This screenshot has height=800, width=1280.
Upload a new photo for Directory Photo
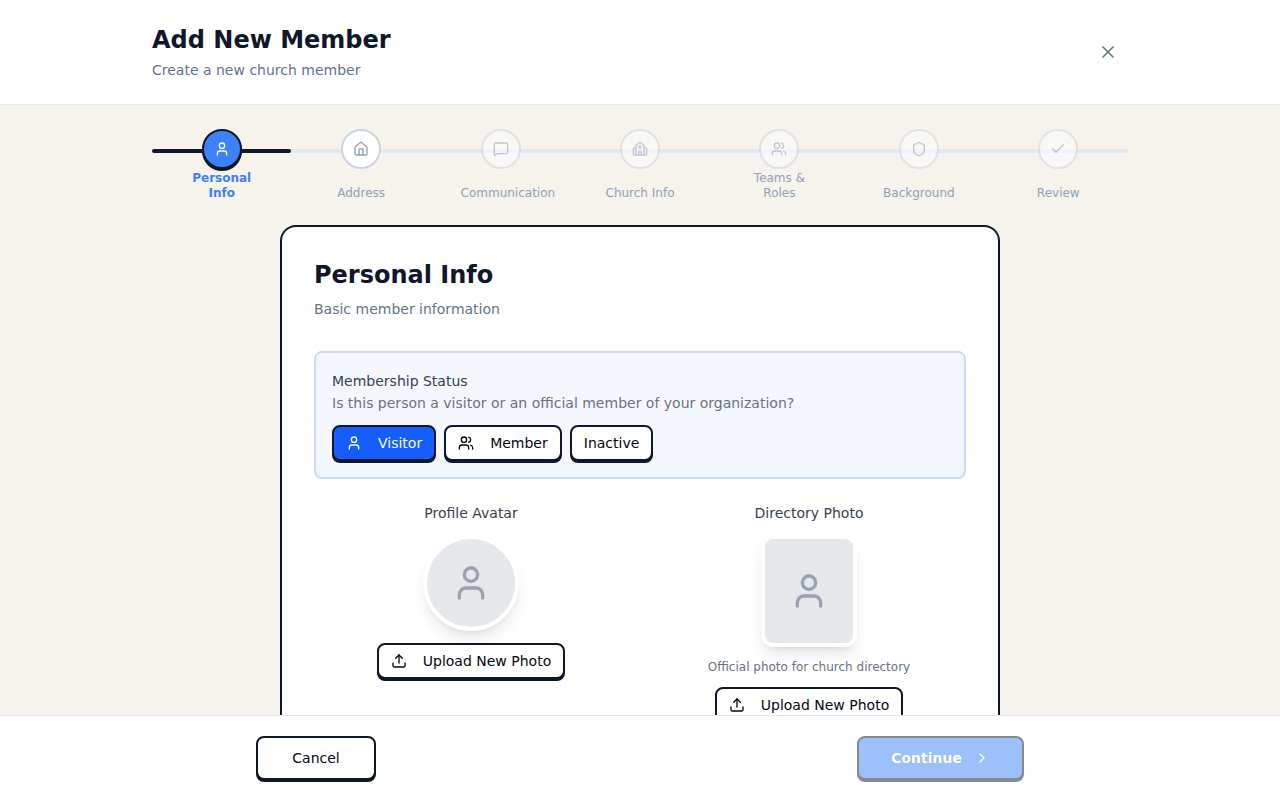pyautogui.click(x=808, y=704)
